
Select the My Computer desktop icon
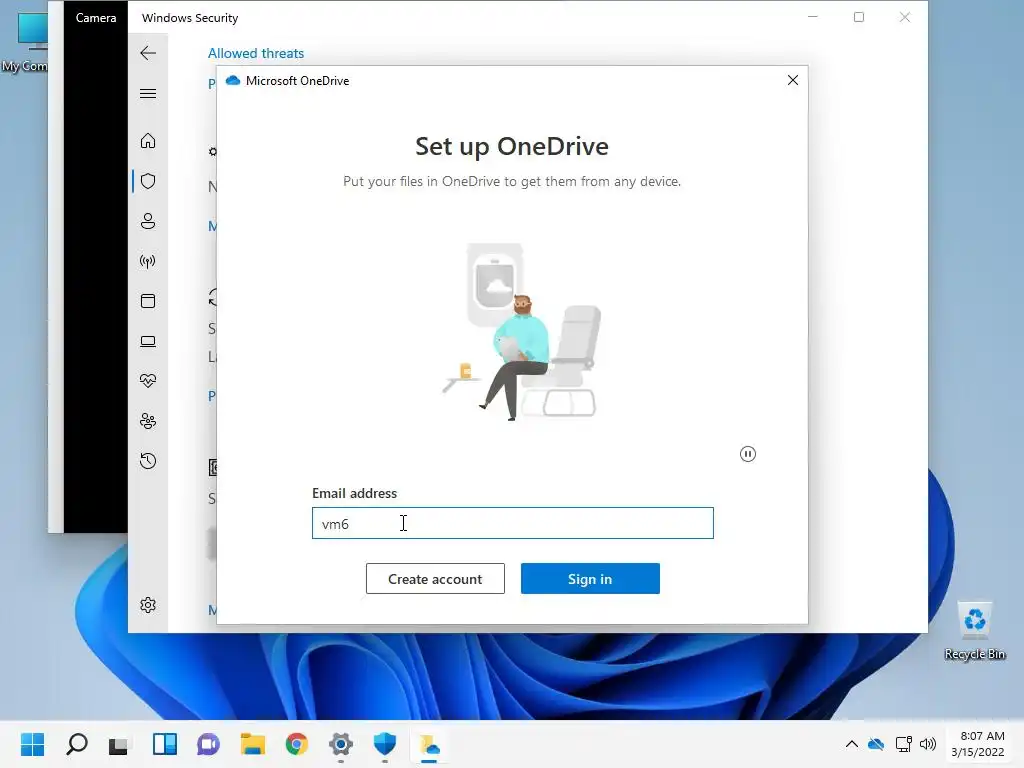(24, 42)
